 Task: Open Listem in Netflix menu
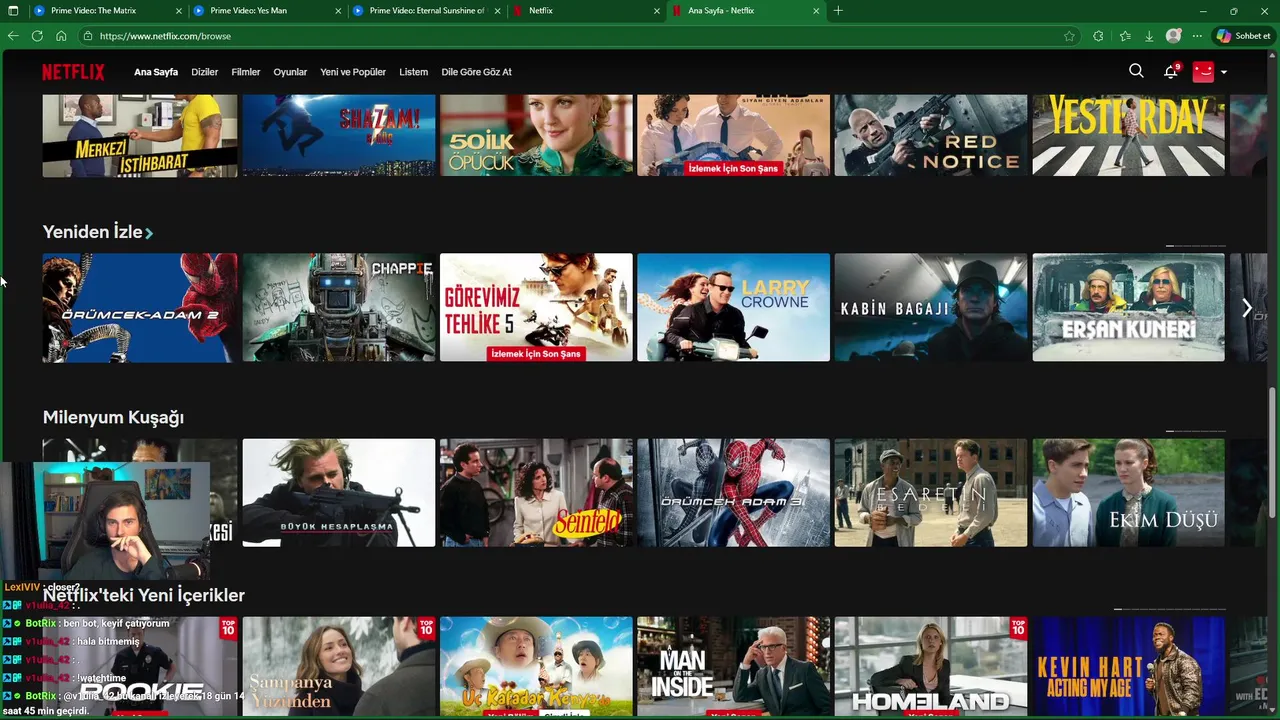[x=413, y=72]
